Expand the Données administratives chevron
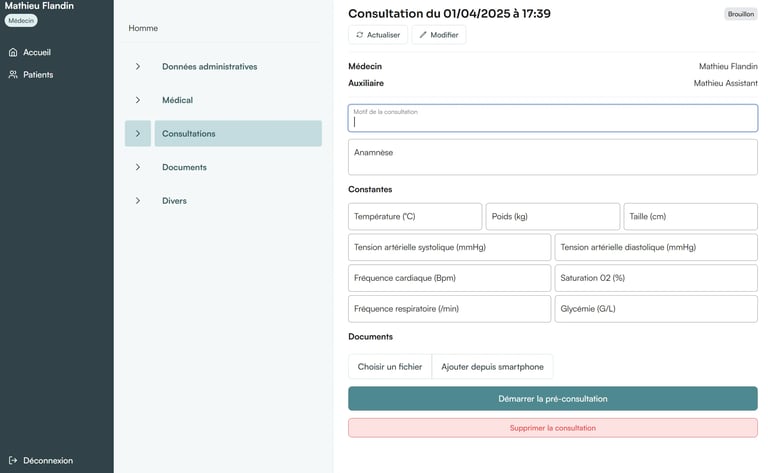This screenshot has height=473, width=768. [x=138, y=67]
